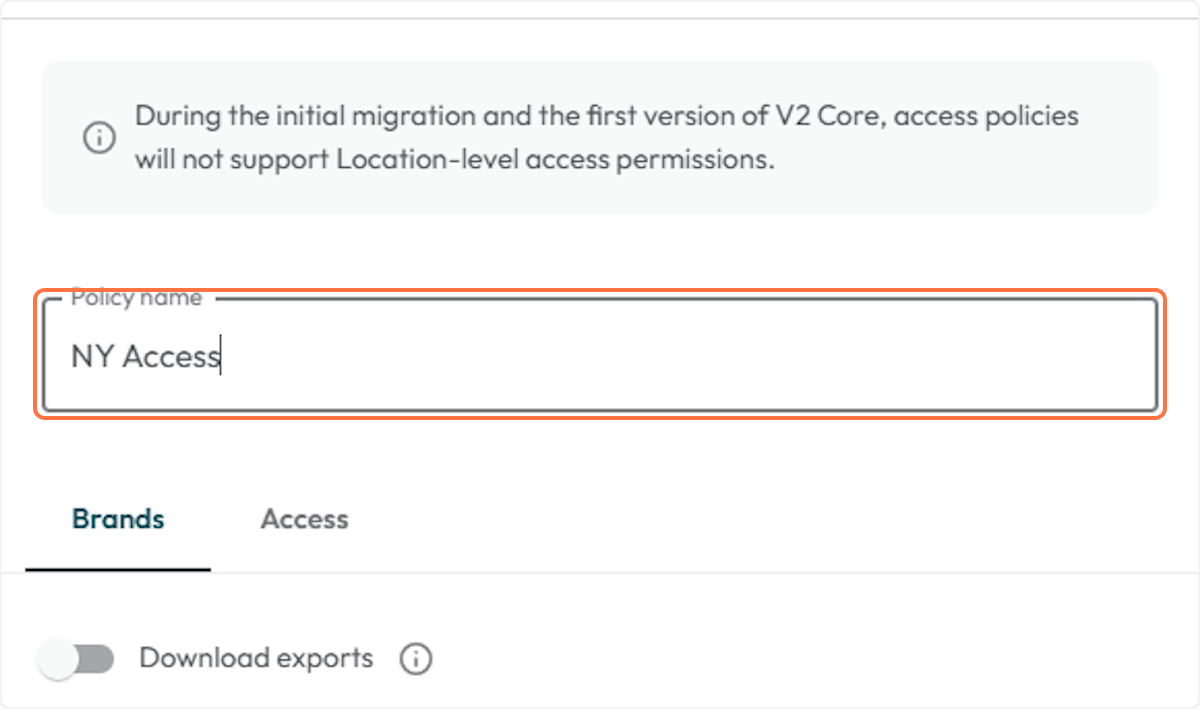Place cursor after "NY Access" text
Viewport: 1200px width, 709px height.
click(221, 357)
